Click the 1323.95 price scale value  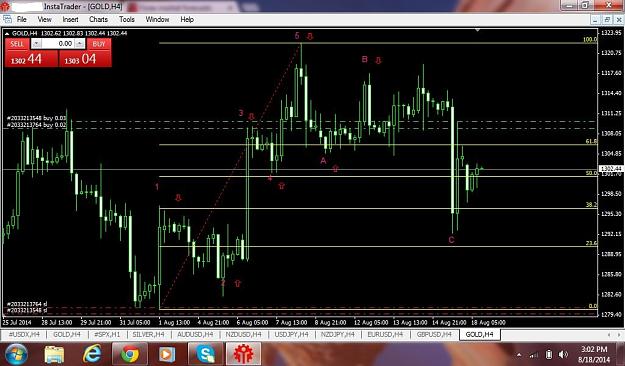(611, 32)
